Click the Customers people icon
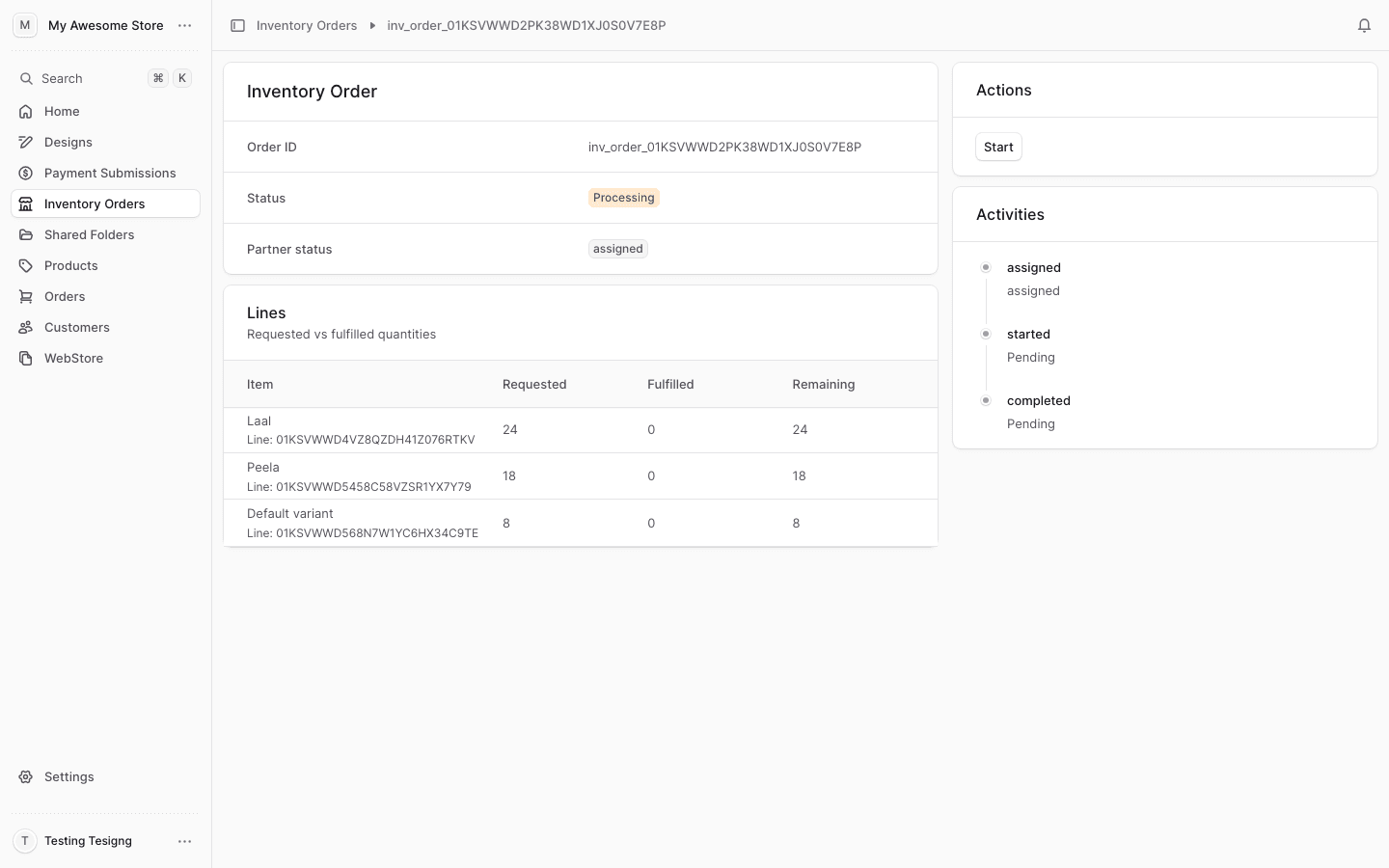The image size is (1389, 868). tap(26, 328)
